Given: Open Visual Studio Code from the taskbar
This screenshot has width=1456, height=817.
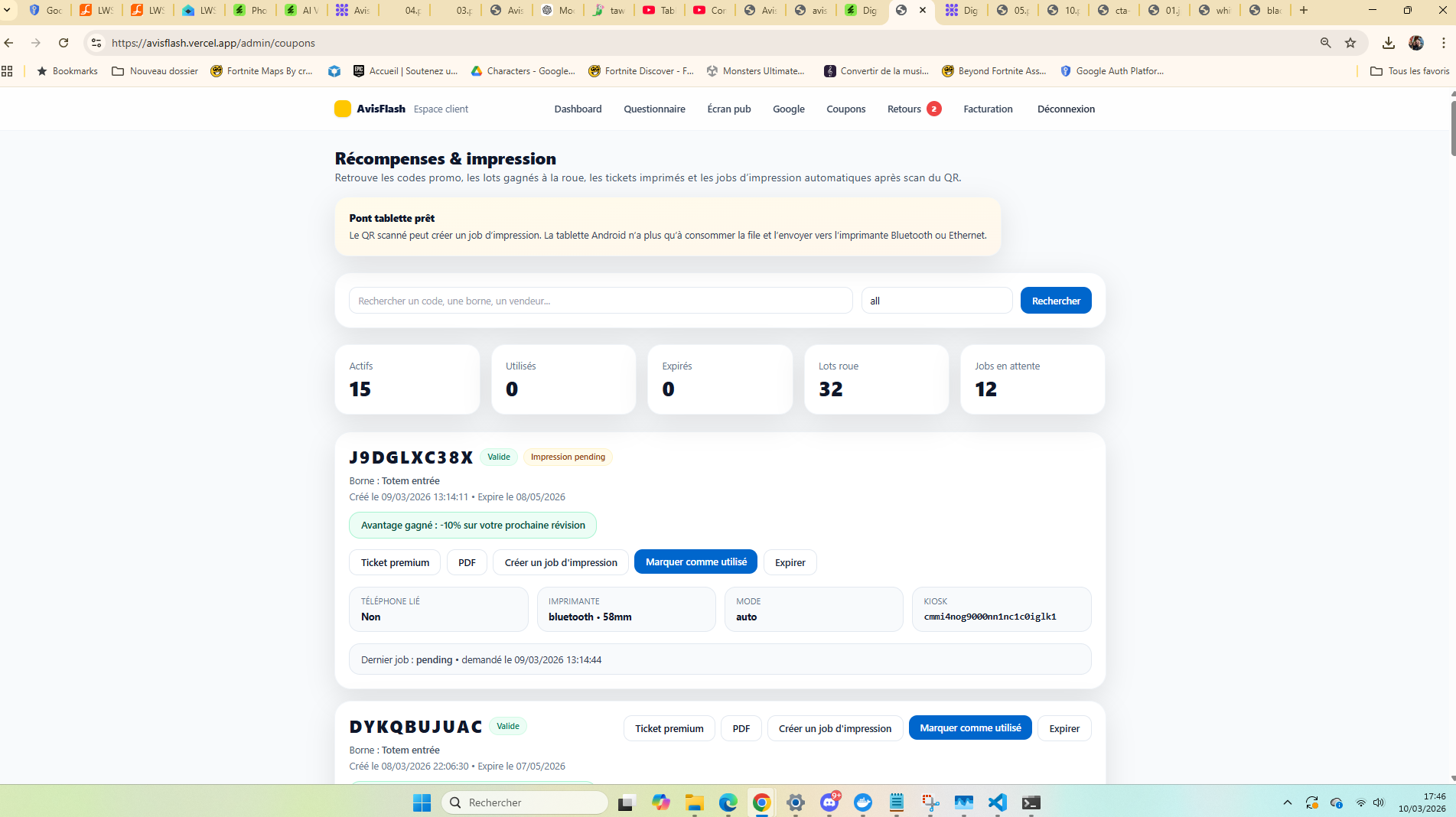Looking at the screenshot, I should (x=997, y=802).
